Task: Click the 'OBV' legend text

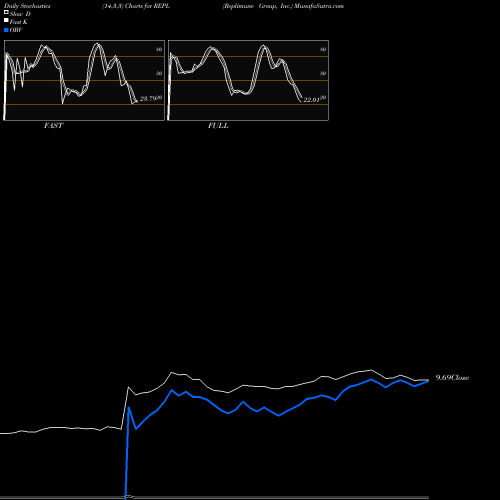Action: tap(16, 30)
